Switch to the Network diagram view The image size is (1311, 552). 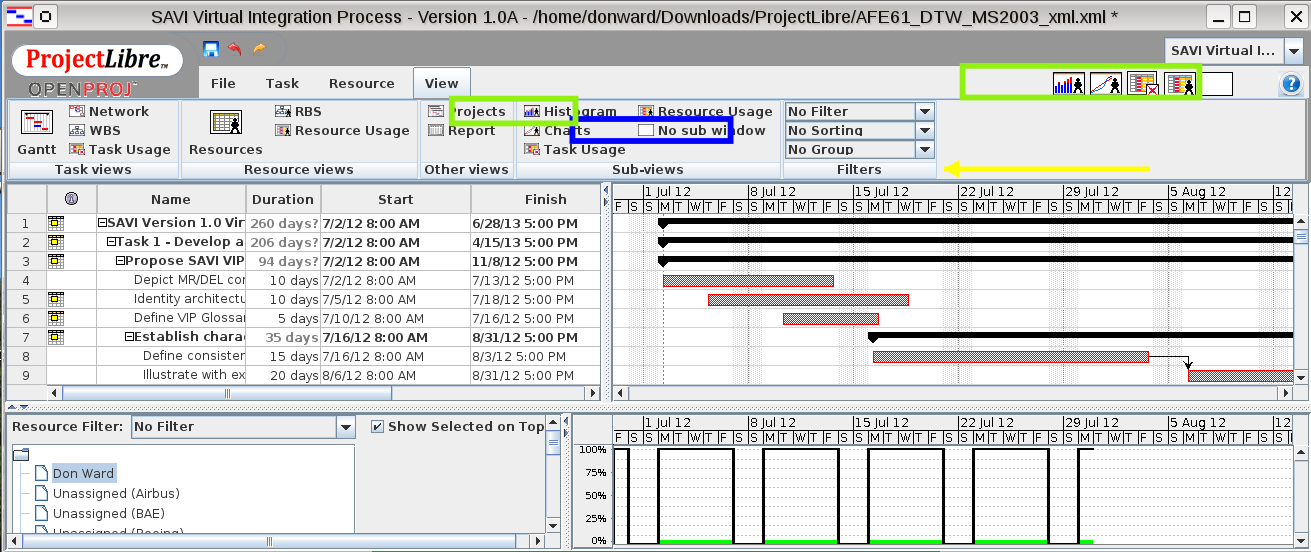[x=108, y=112]
